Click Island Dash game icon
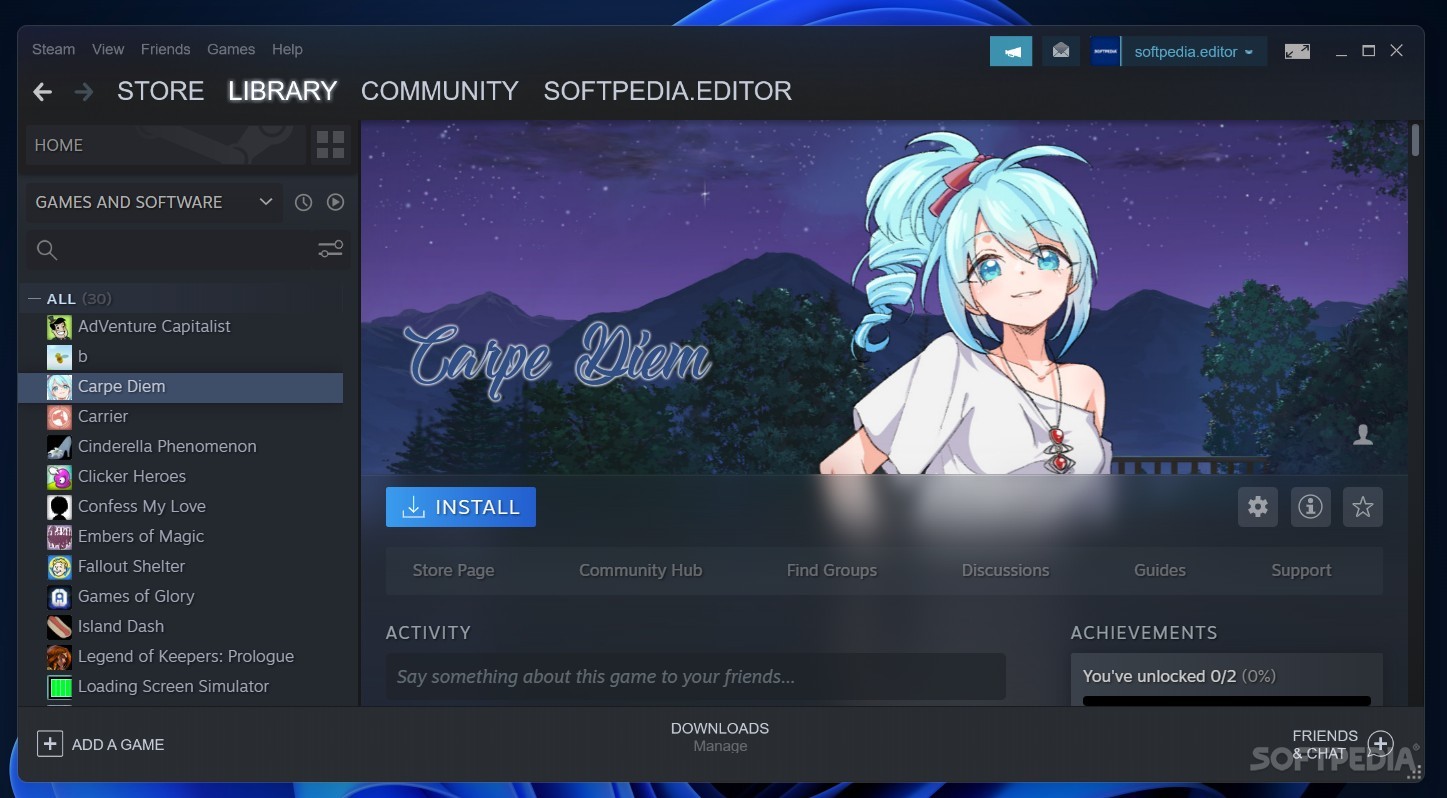The width and height of the screenshot is (1447, 798). (59, 627)
